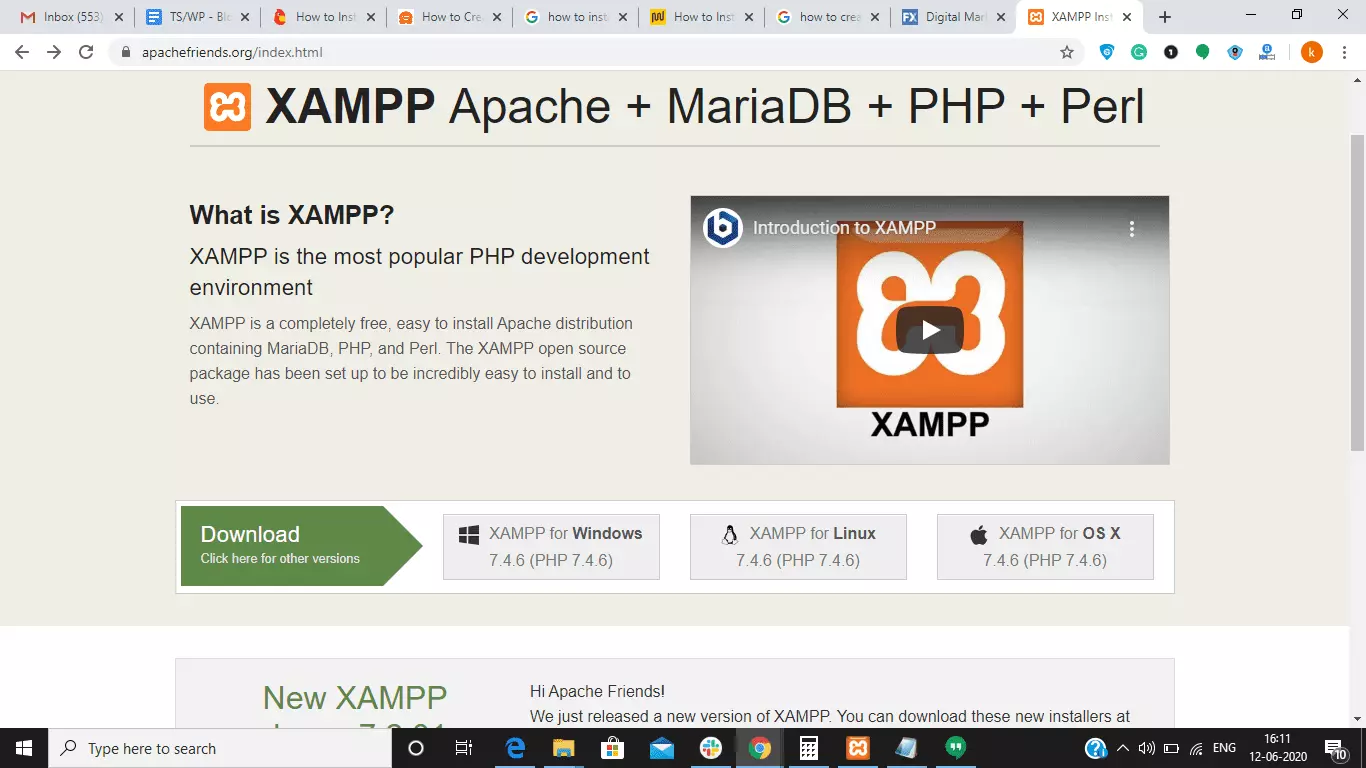Viewport: 1366px width, 768px height.
Task: Play the Introduction to XAMPP video
Action: tap(930, 330)
